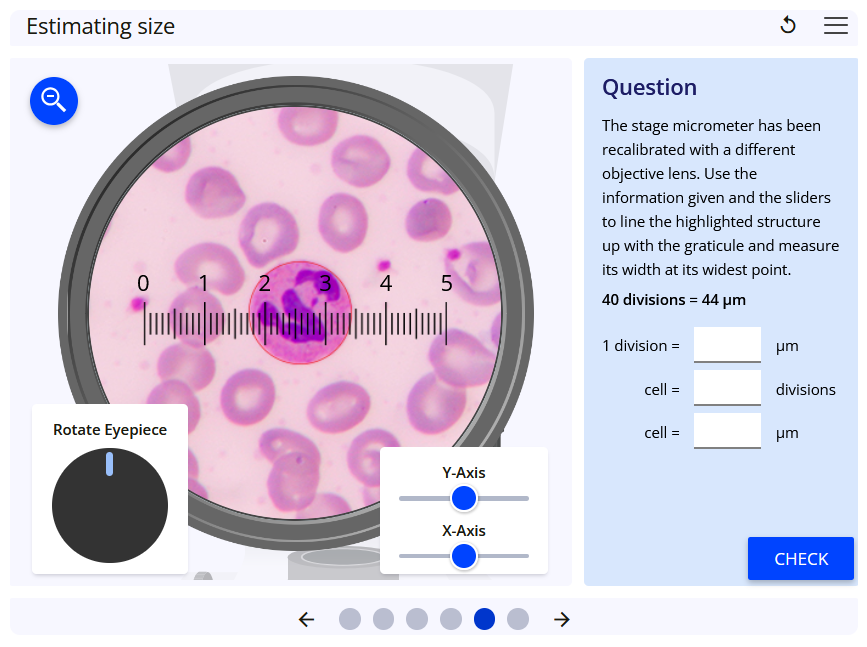Click the reset (circular arrow) icon
Image resolution: width=867 pixels, height=647 pixels.
(788, 25)
